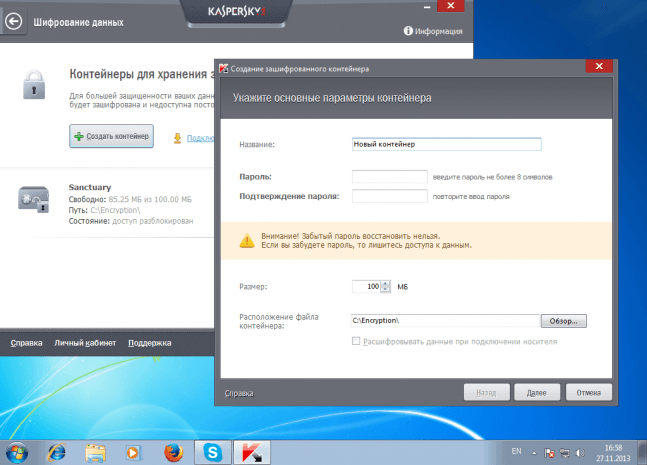Open the Windows Start menu
This screenshot has height=465, width=647.
pyautogui.click(x=17, y=453)
